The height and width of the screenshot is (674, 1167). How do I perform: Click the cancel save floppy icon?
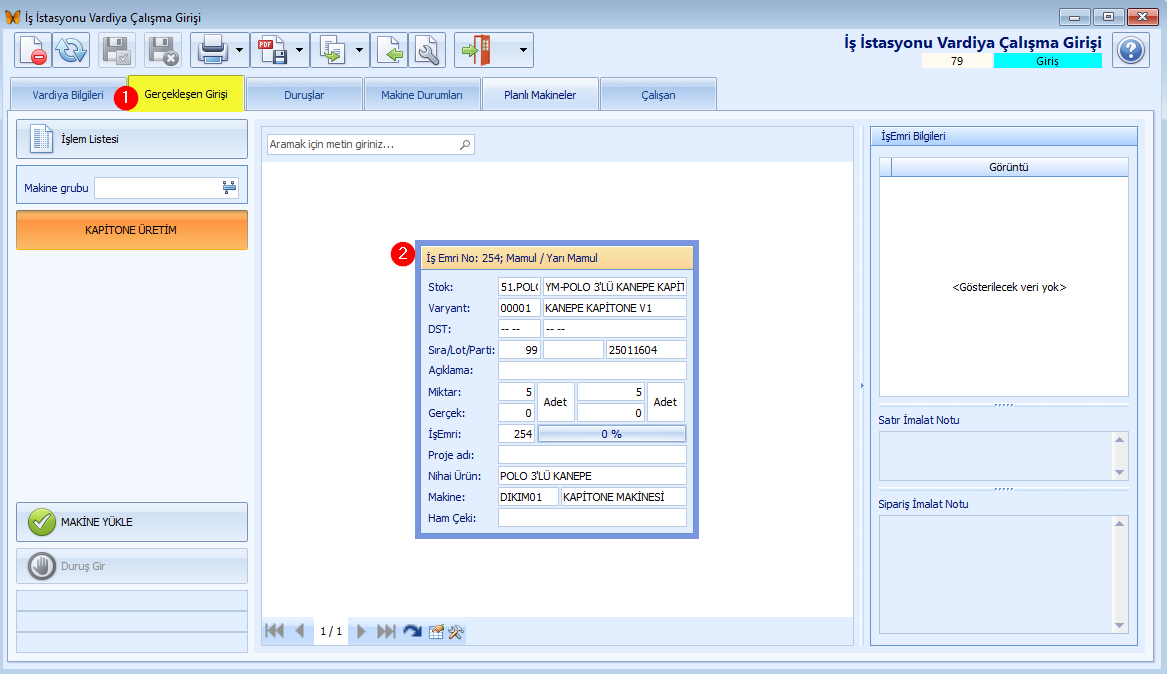[163, 51]
